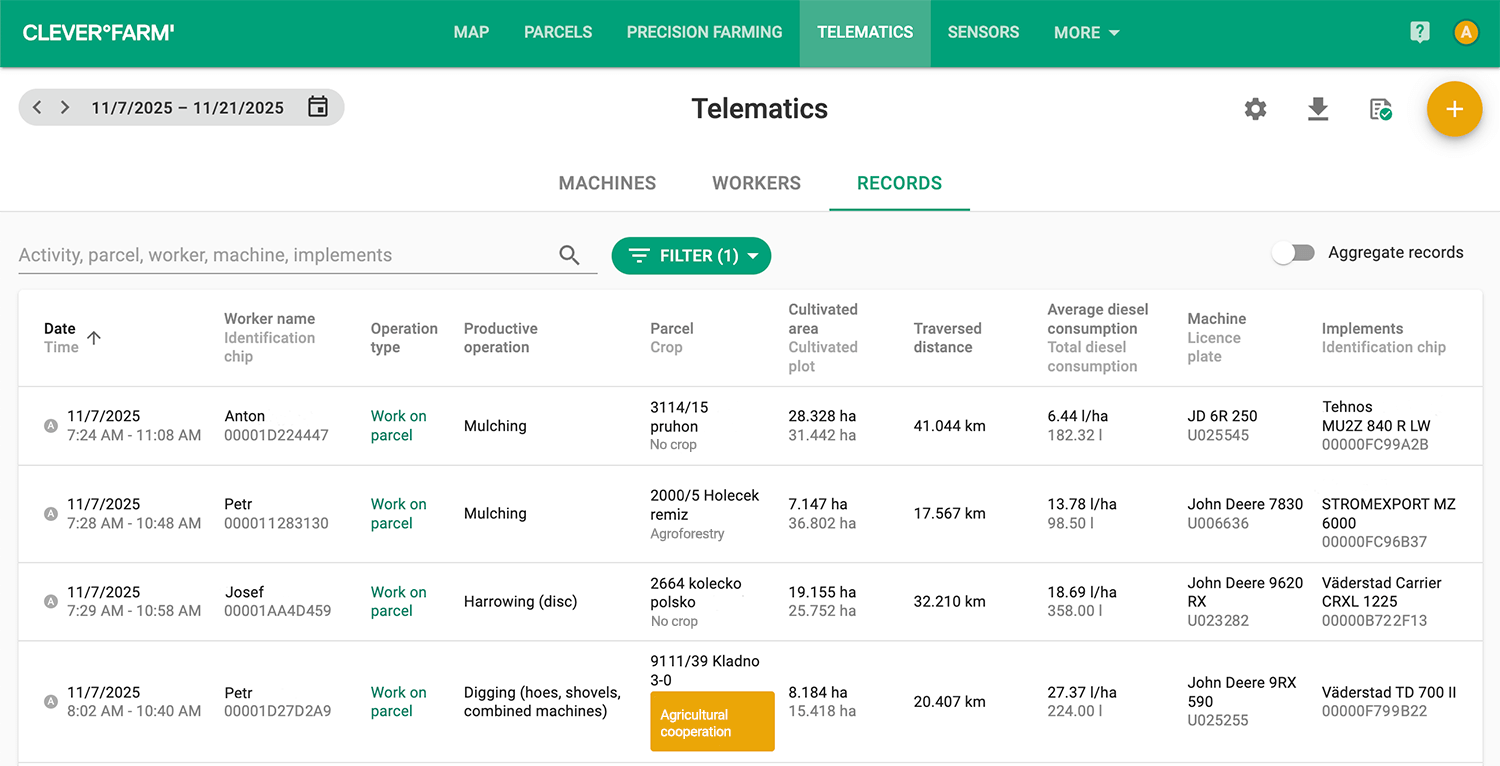Select parcel 9111/39 Kladno 3-0 text
The height and width of the screenshot is (766, 1500).
pos(705,671)
